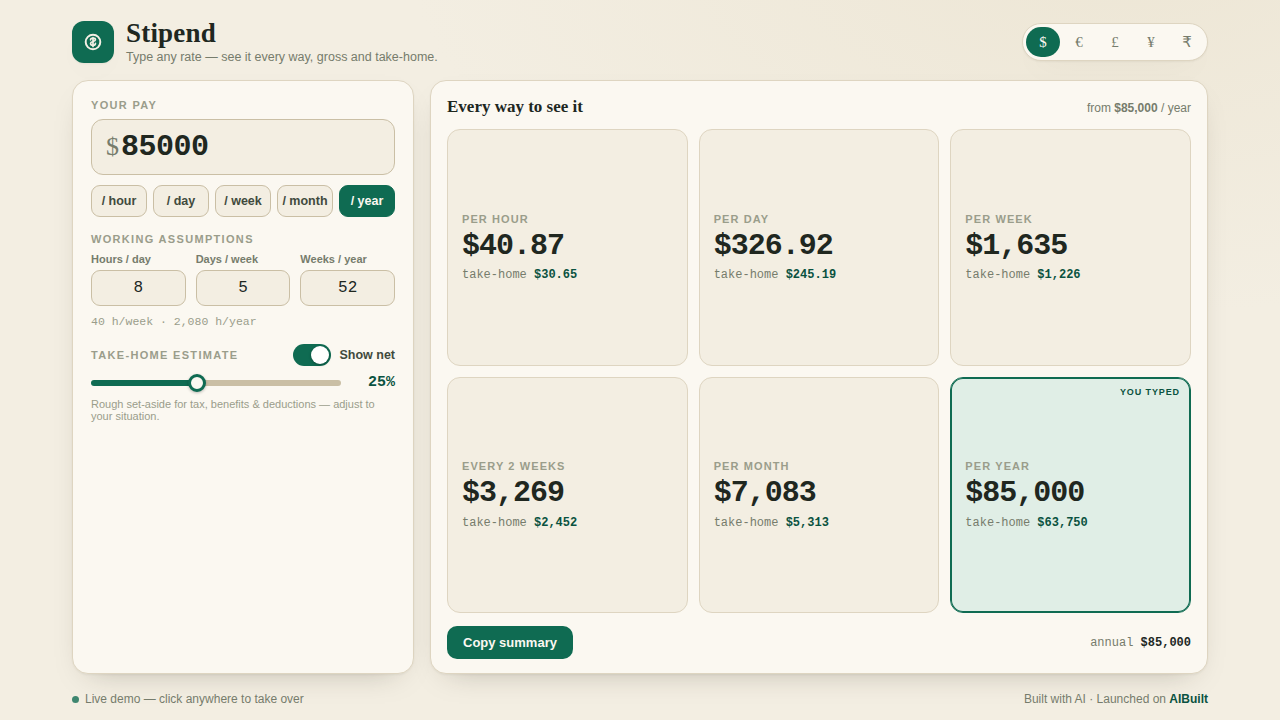
Task: Click the Stipend app title
Action: [171, 33]
